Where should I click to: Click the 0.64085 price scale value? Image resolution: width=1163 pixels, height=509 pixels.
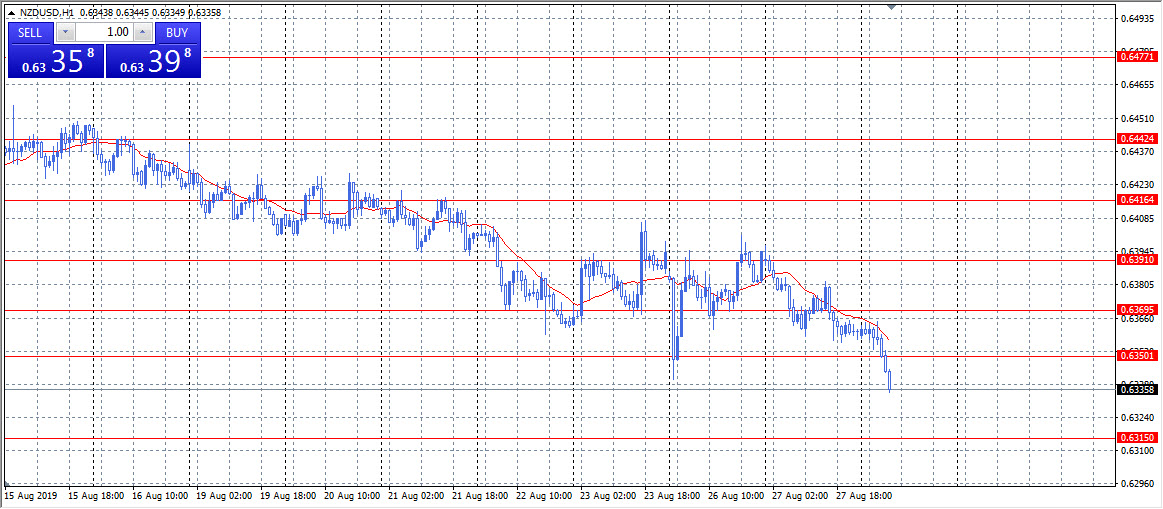point(1136,219)
